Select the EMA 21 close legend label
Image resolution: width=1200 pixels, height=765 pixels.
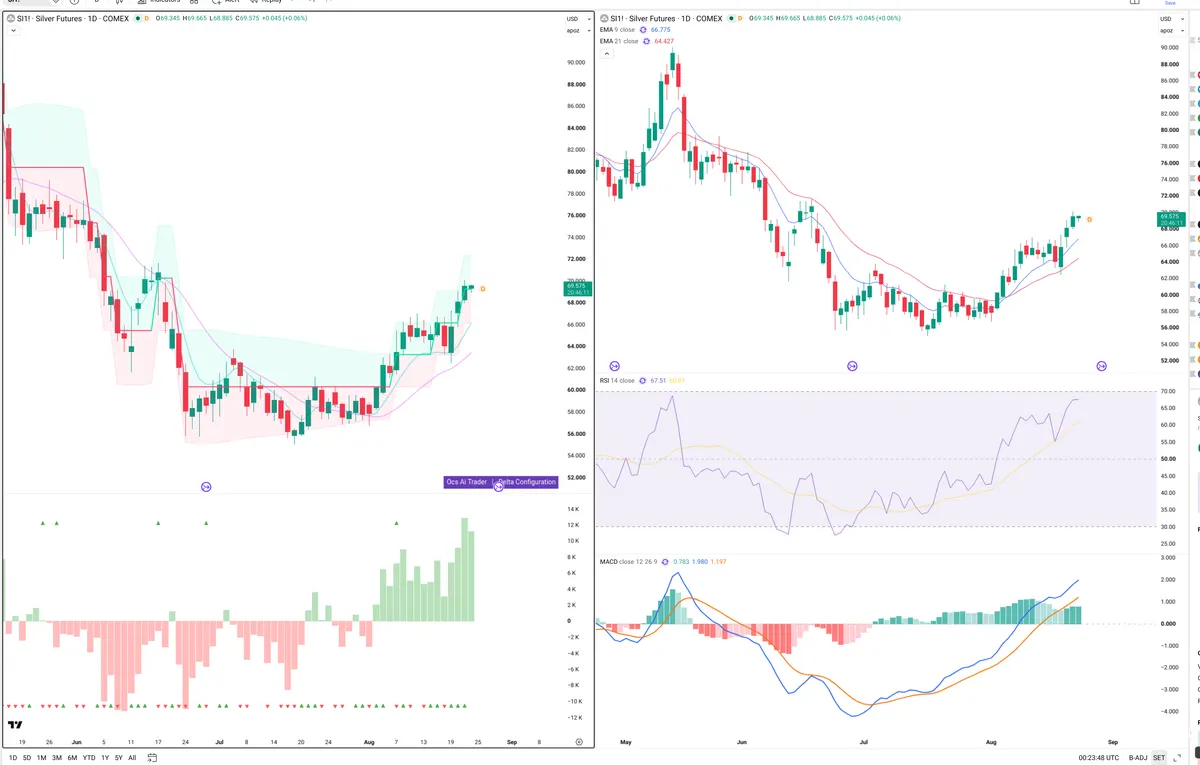point(619,42)
